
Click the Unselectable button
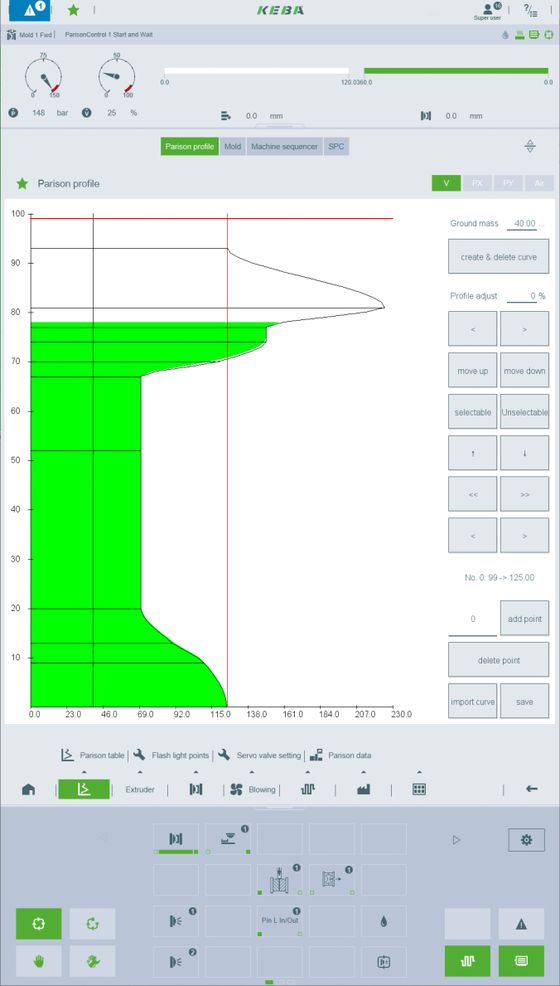pyautogui.click(x=524, y=412)
